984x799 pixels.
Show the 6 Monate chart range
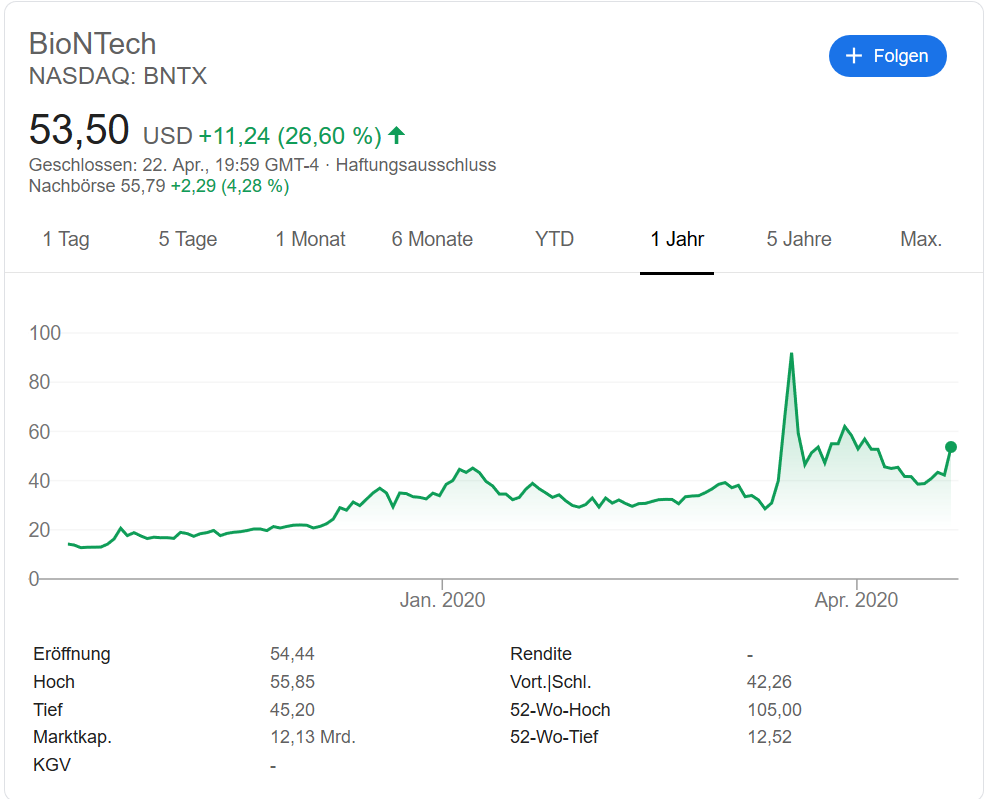[x=432, y=239]
